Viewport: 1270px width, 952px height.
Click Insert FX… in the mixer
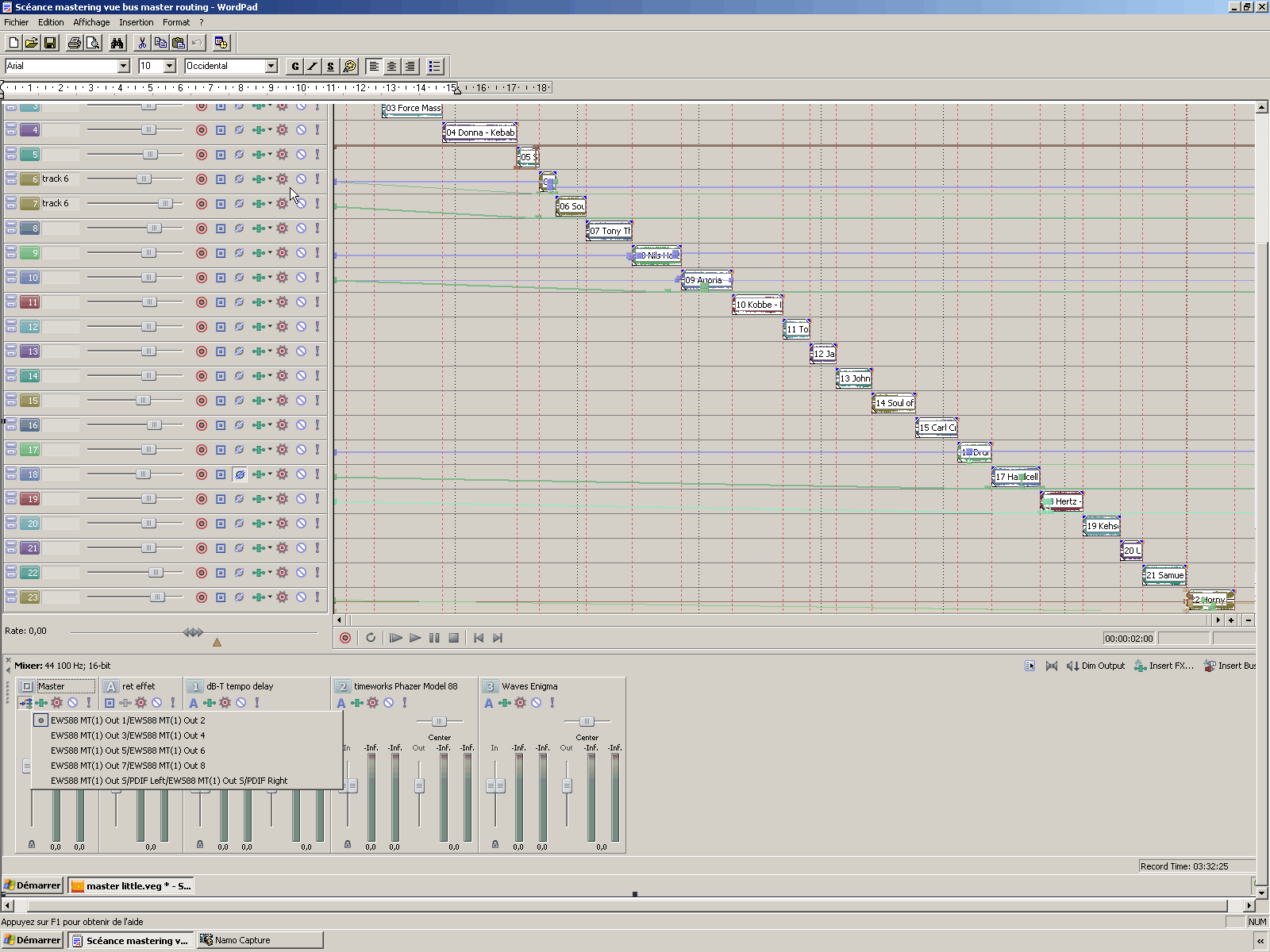click(1164, 666)
